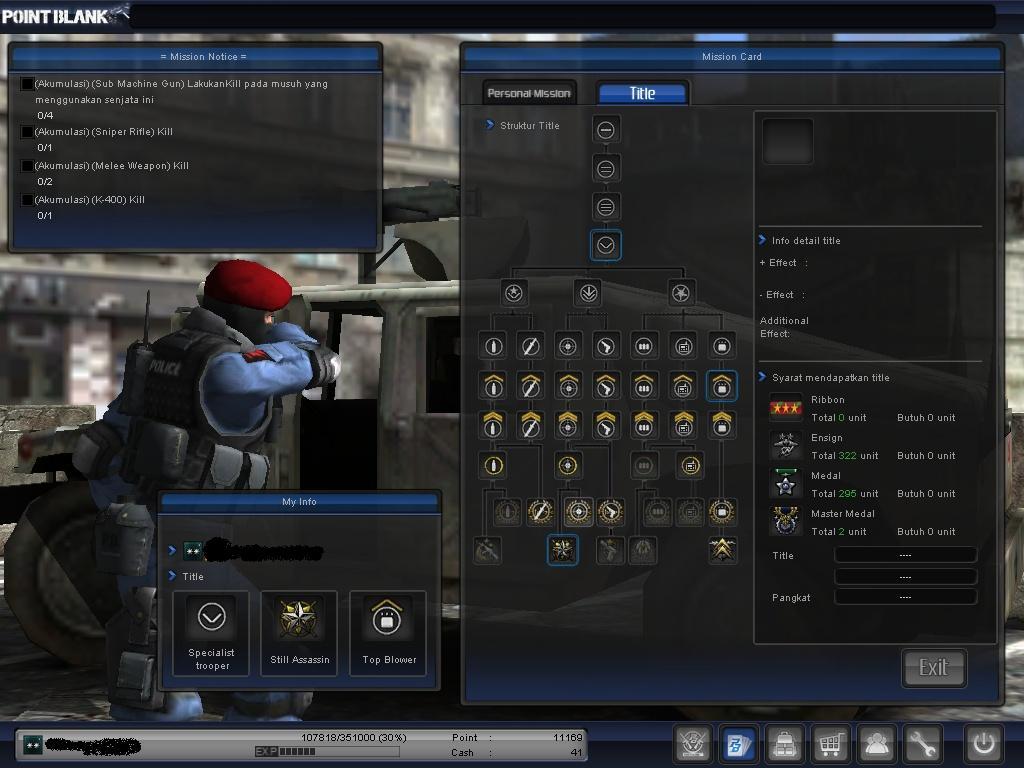Screen dimensions: 1024x768
Task: Click the Cash value 41
Action: 575,752
